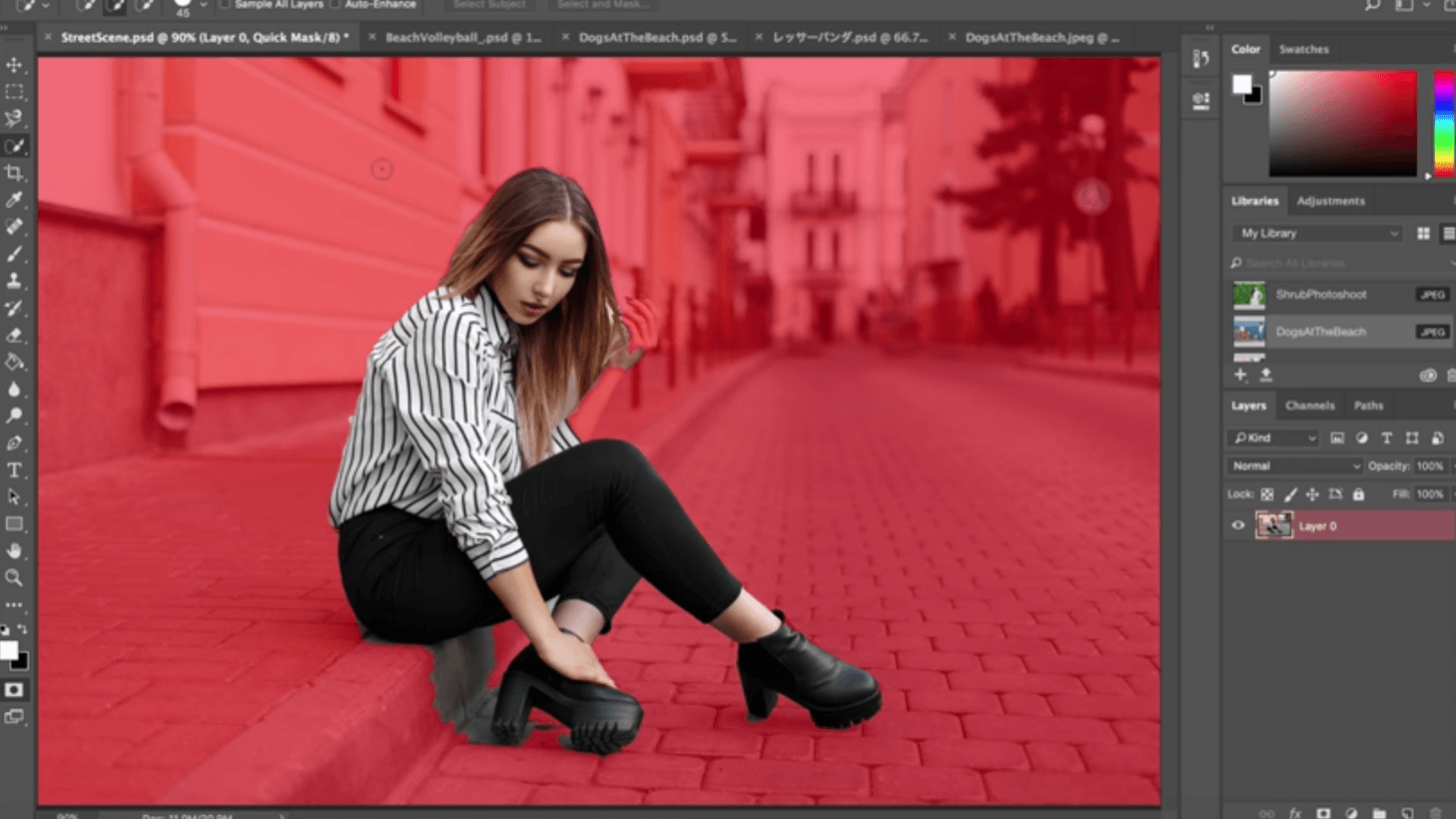Select the Clone Stamp tool
This screenshot has height=819, width=1456.
pyautogui.click(x=14, y=281)
